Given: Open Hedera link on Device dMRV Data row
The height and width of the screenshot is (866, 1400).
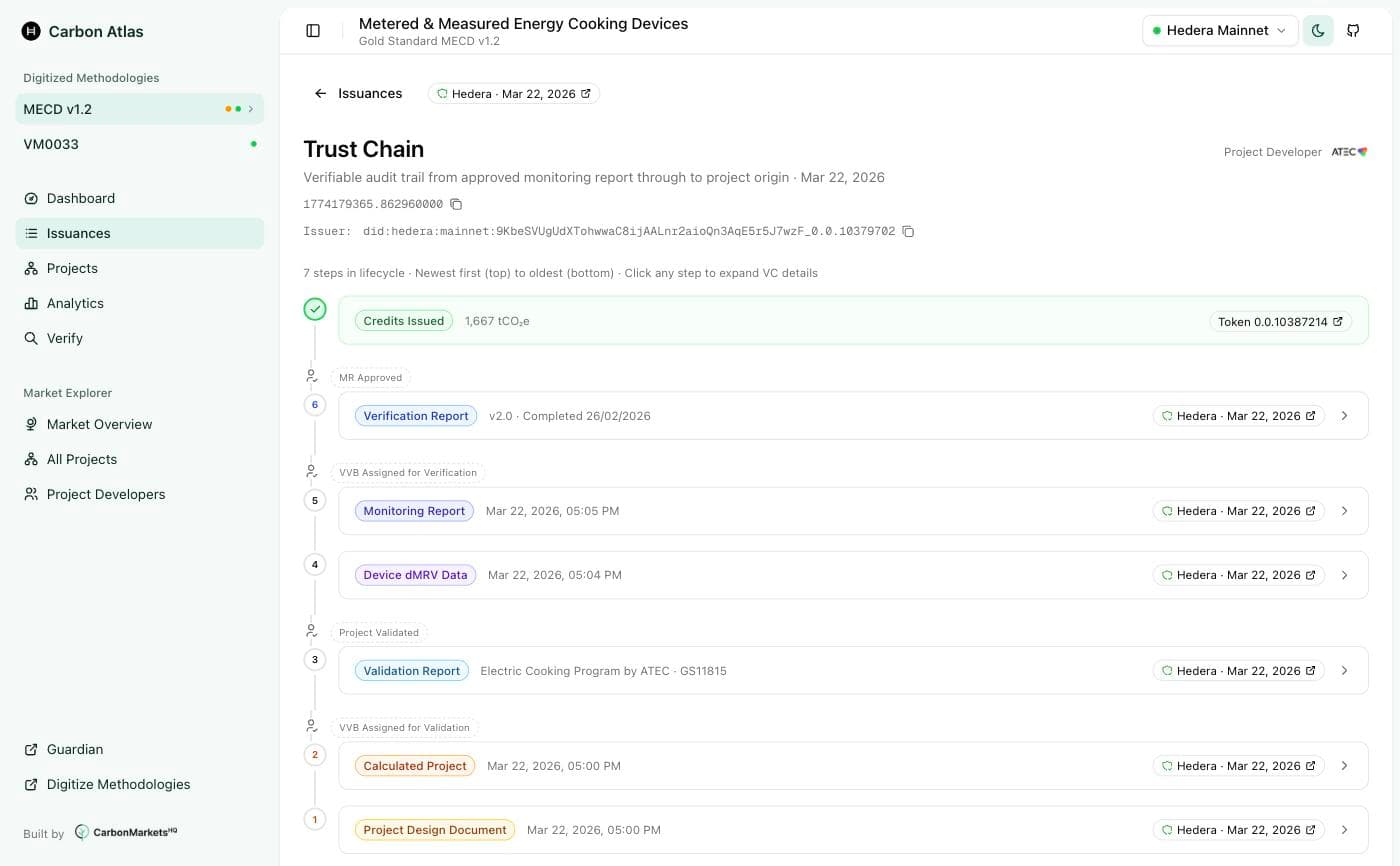Looking at the screenshot, I should (1238, 575).
